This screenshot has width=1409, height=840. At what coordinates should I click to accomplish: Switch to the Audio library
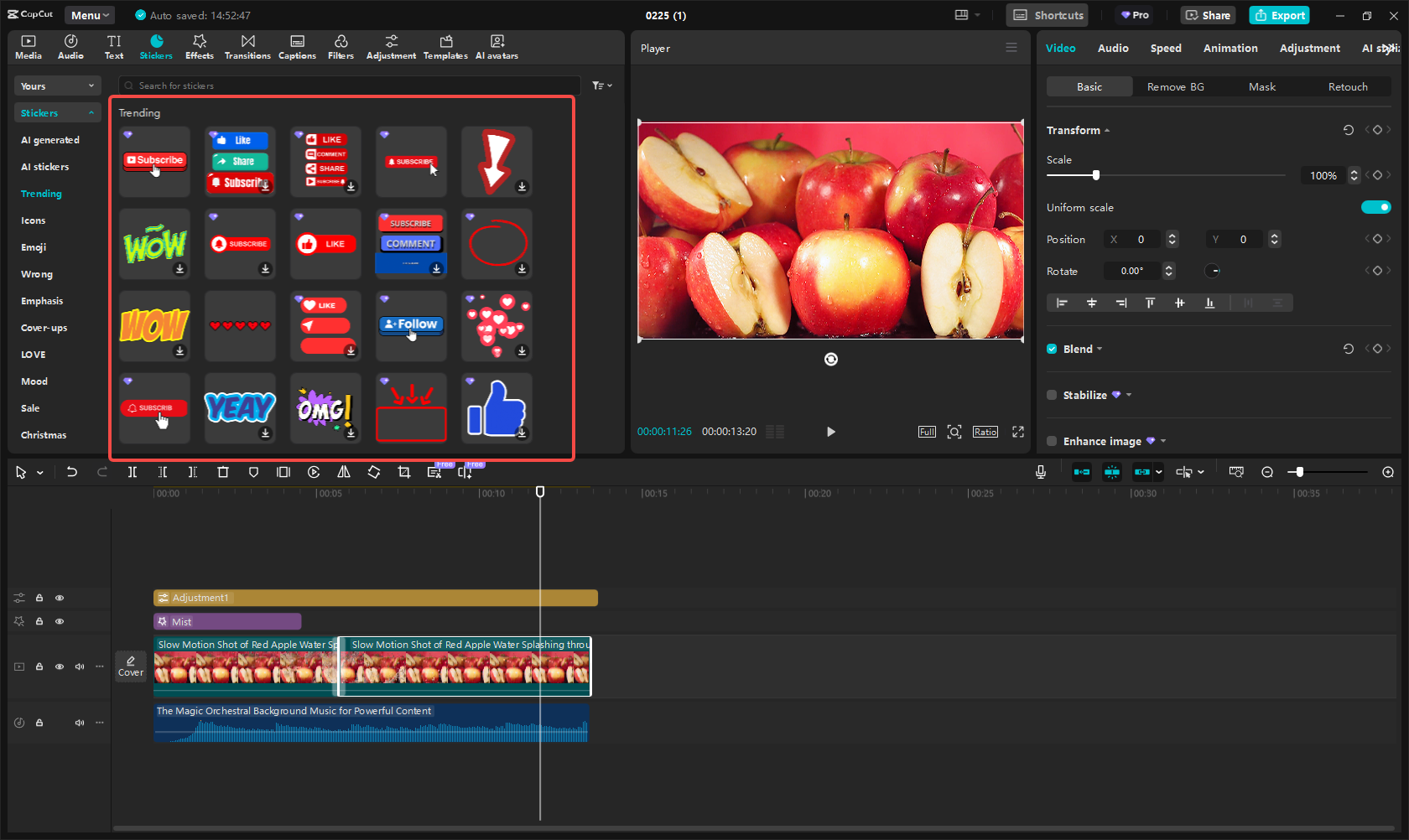[70, 46]
